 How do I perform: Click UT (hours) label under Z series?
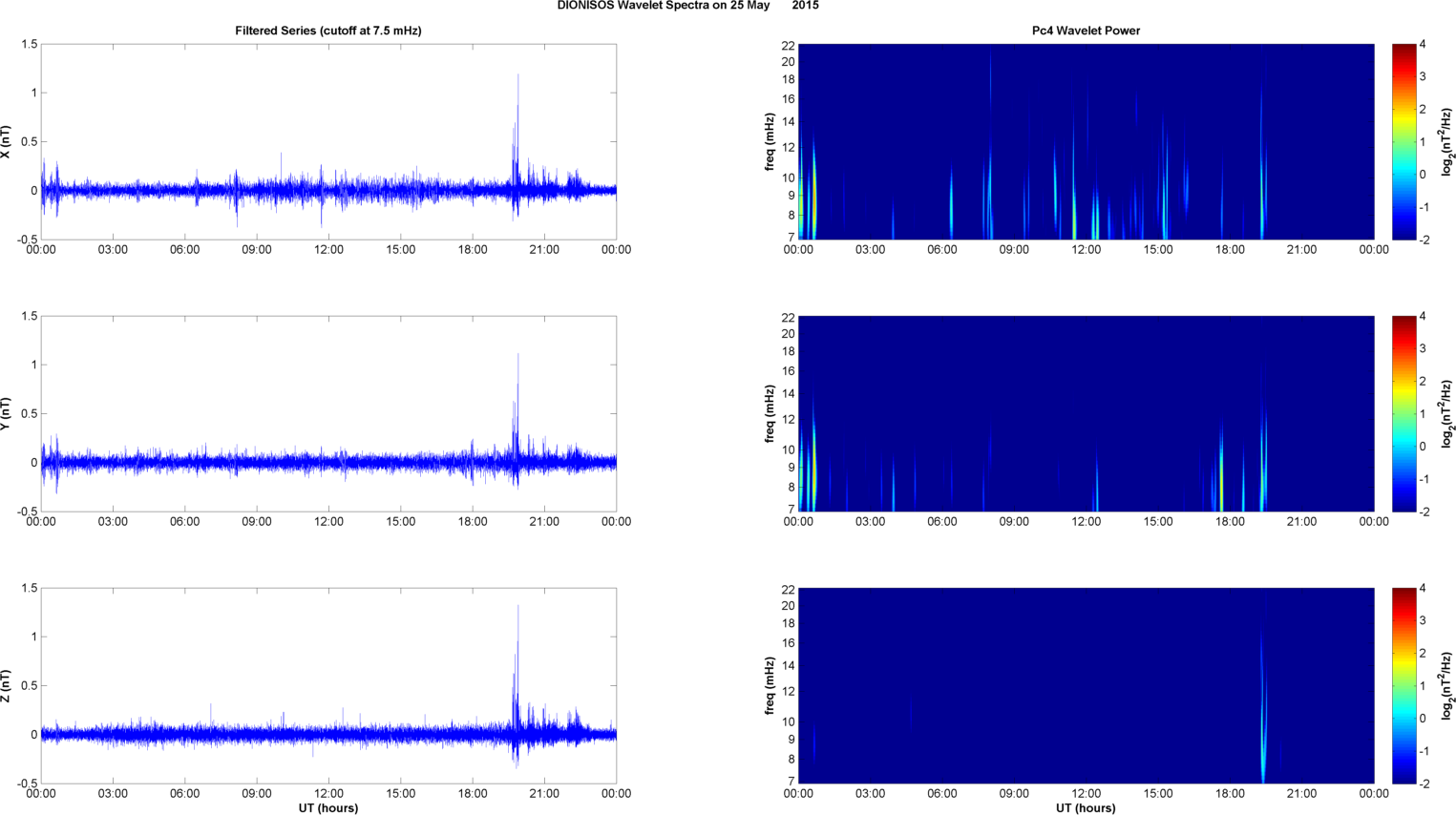pyautogui.click(x=328, y=807)
